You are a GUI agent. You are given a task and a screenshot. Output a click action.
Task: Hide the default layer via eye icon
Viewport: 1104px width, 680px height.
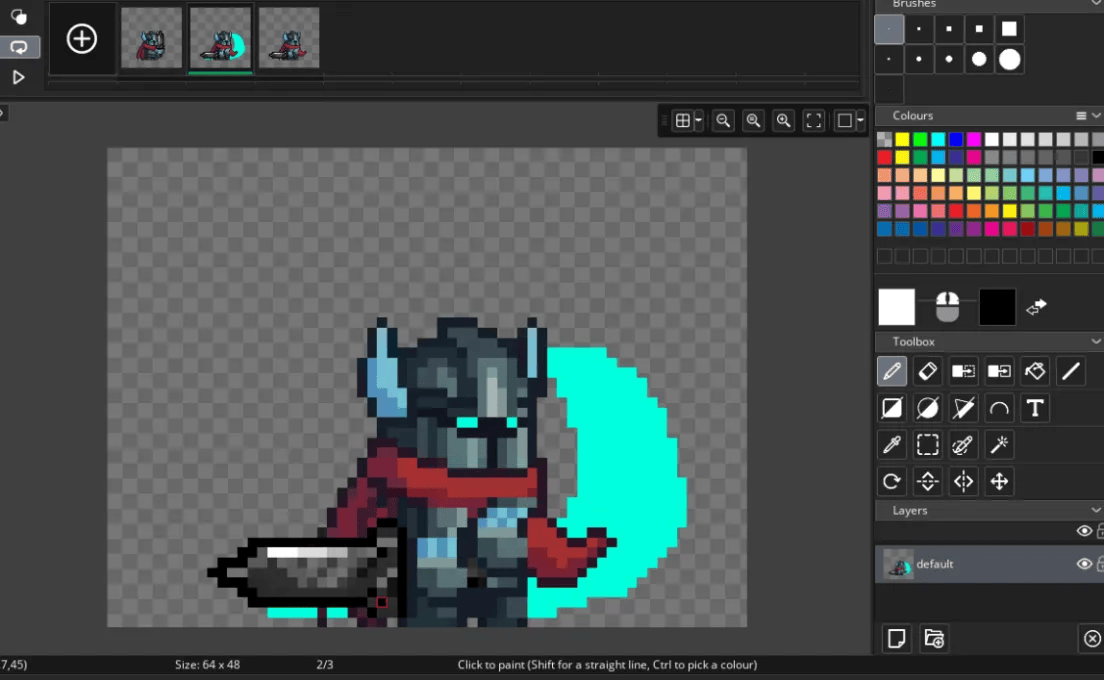pyautogui.click(x=1084, y=564)
